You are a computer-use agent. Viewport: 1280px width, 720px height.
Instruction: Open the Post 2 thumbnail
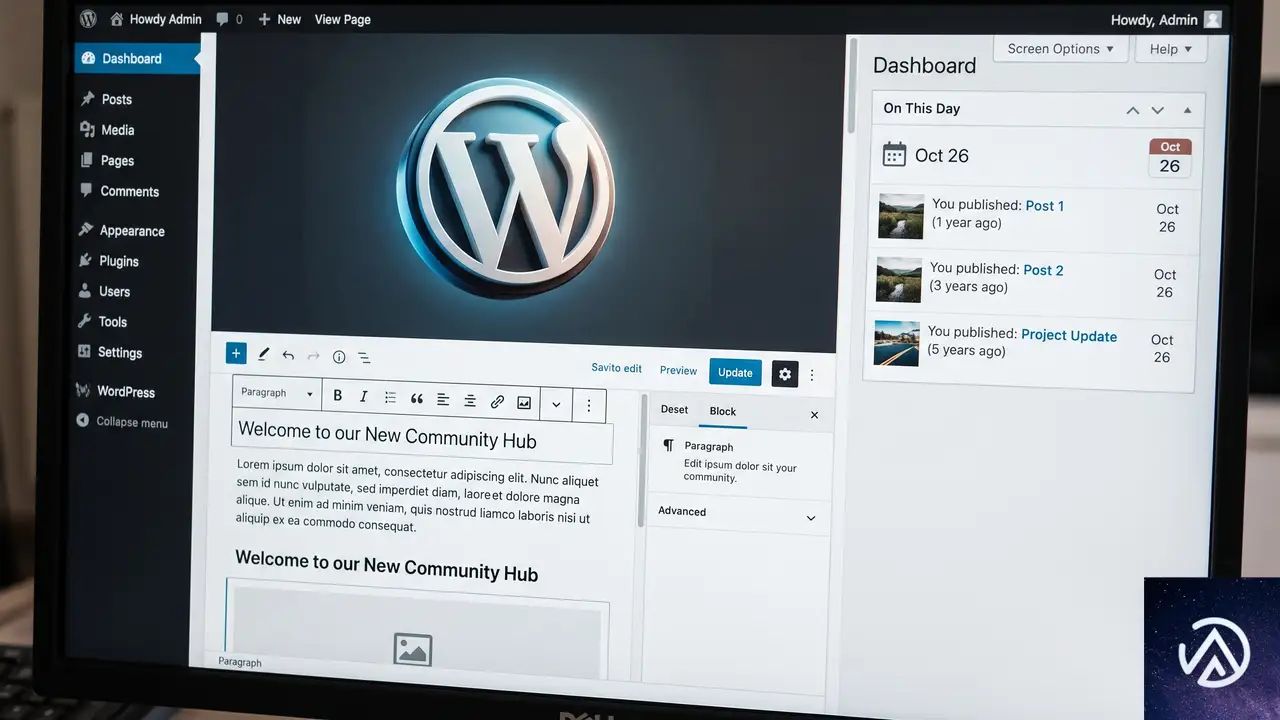(898, 280)
